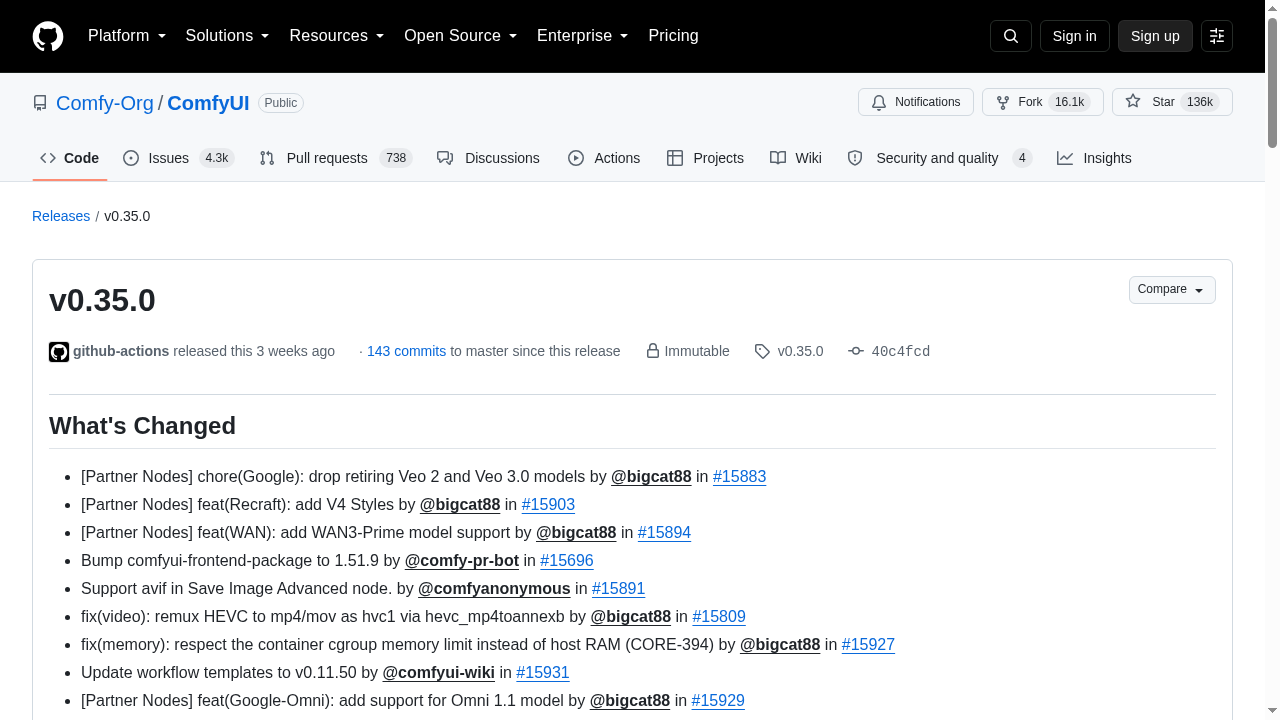The width and height of the screenshot is (1280, 720).
Task: Switch to the Code tab
Action: 70,158
